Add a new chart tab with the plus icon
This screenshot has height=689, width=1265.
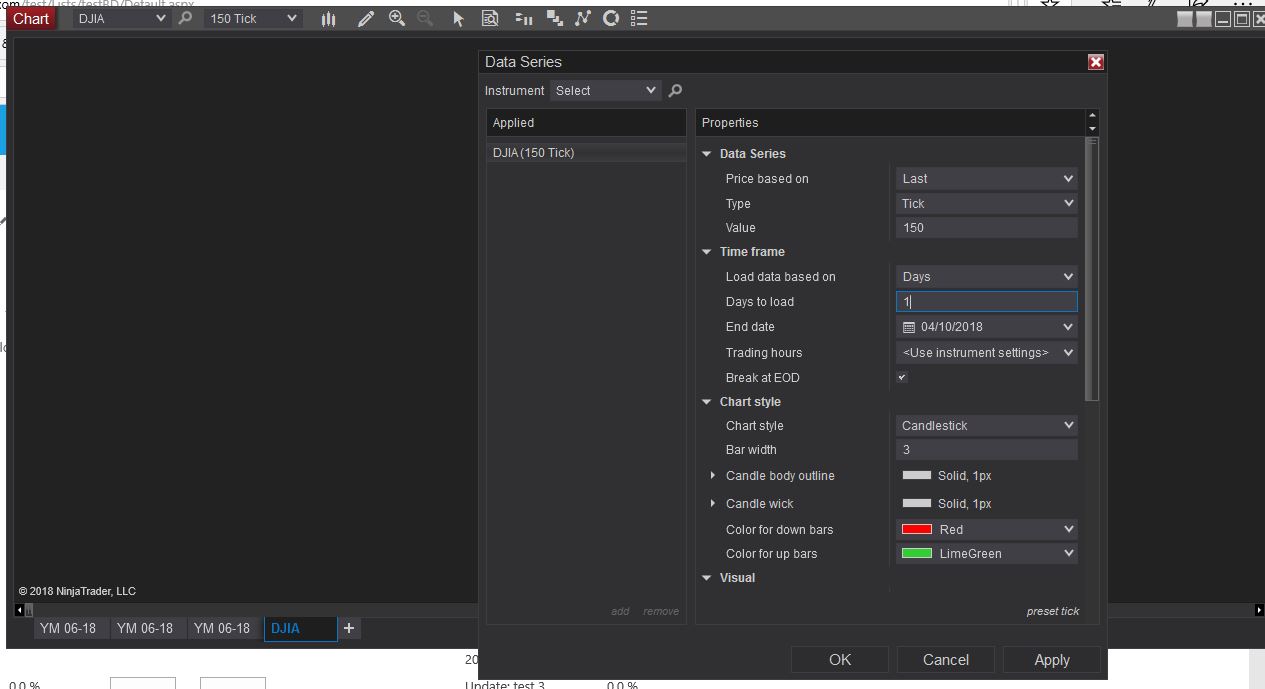point(349,628)
